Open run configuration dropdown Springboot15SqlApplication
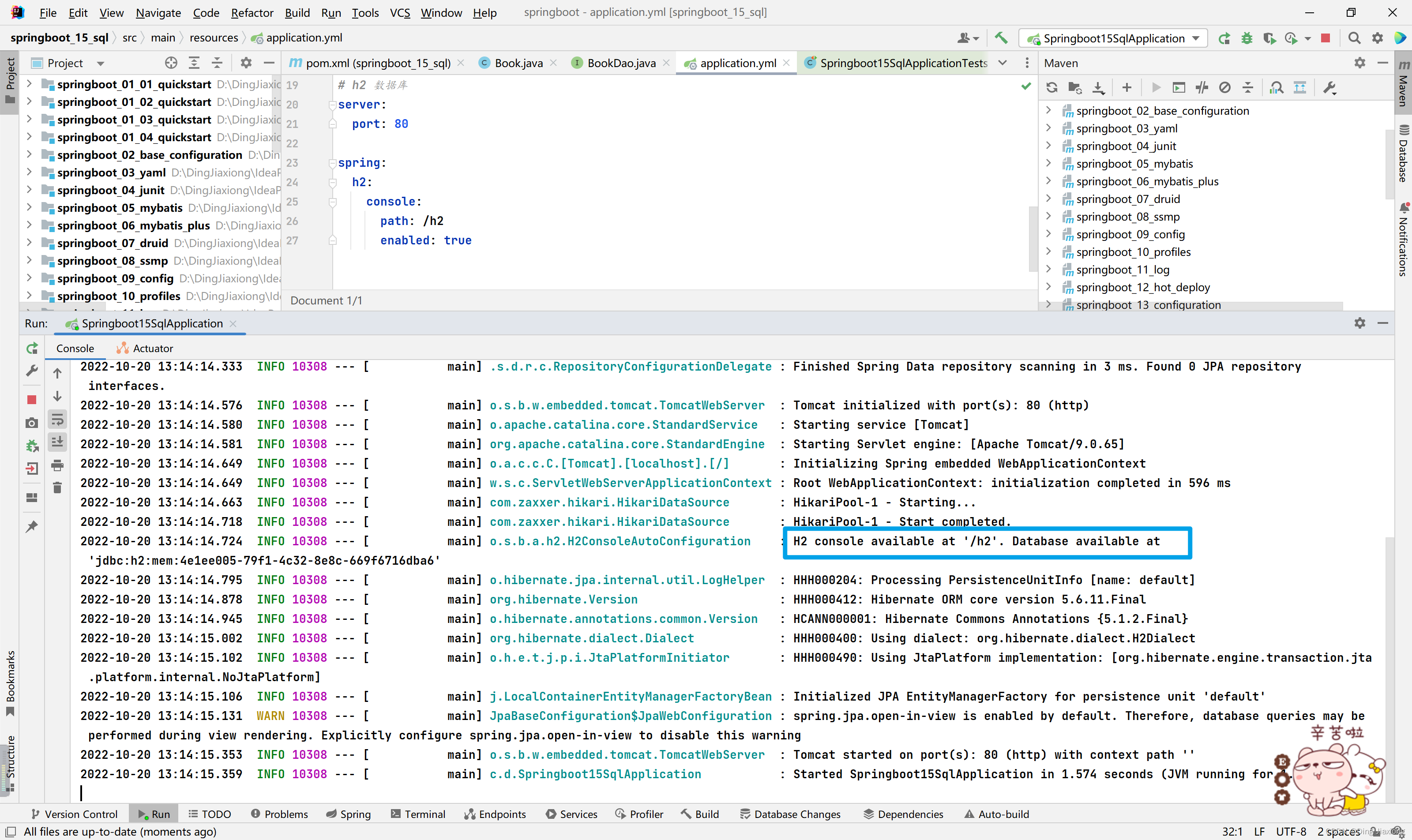The height and width of the screenshot is (840, 1412). (x=1112, y=38)
